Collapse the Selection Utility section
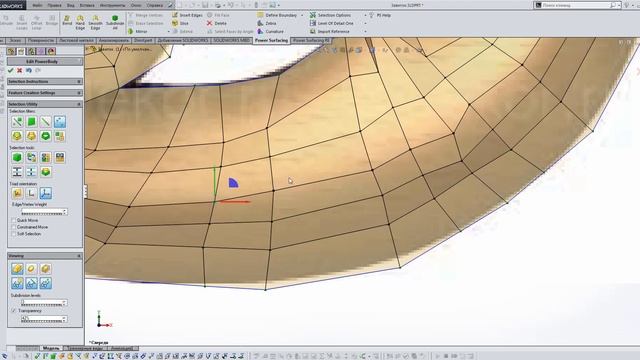This screenshot has width=640, height=360. click(79, 104)
